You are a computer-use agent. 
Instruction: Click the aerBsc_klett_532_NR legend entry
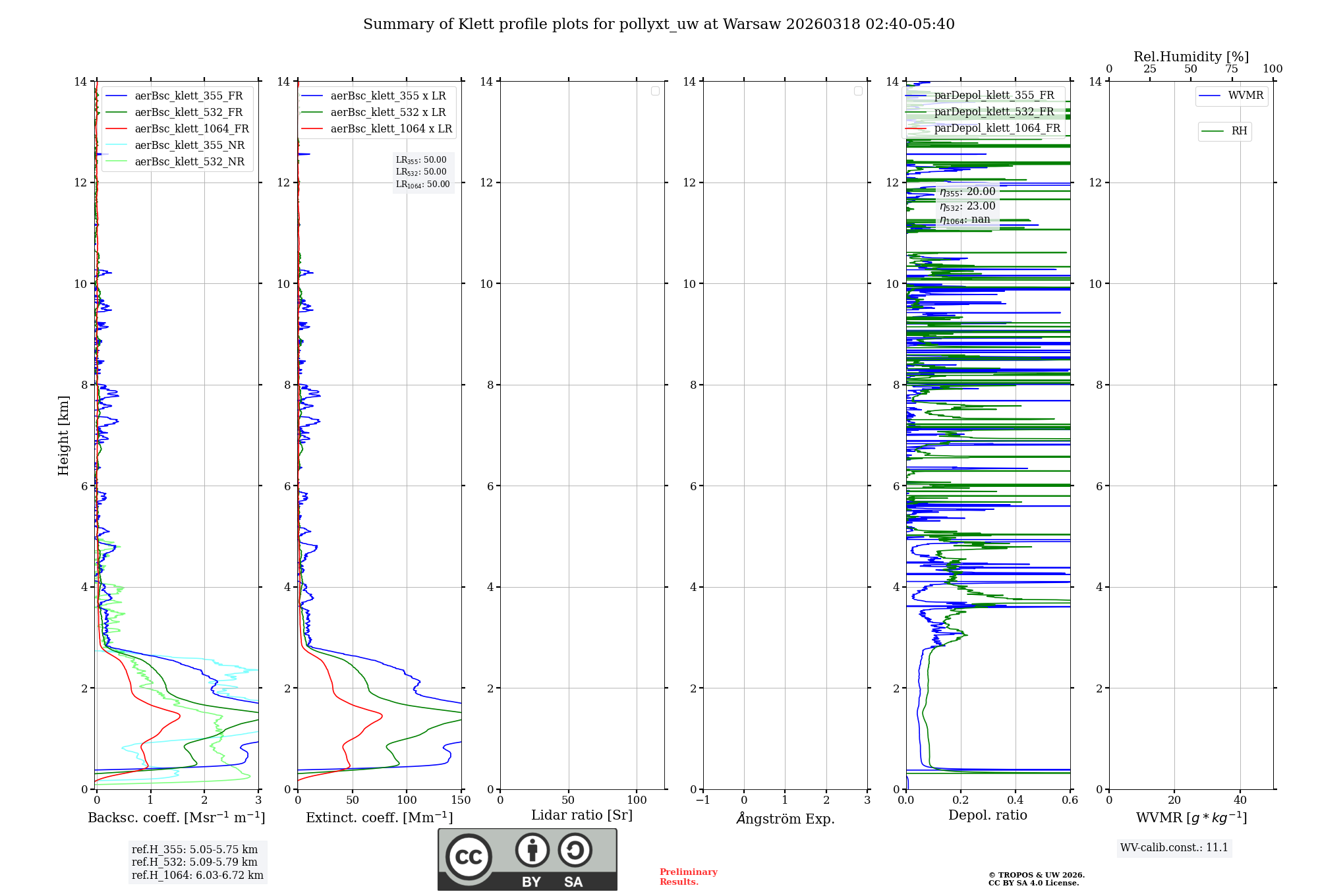click(189, 162)
